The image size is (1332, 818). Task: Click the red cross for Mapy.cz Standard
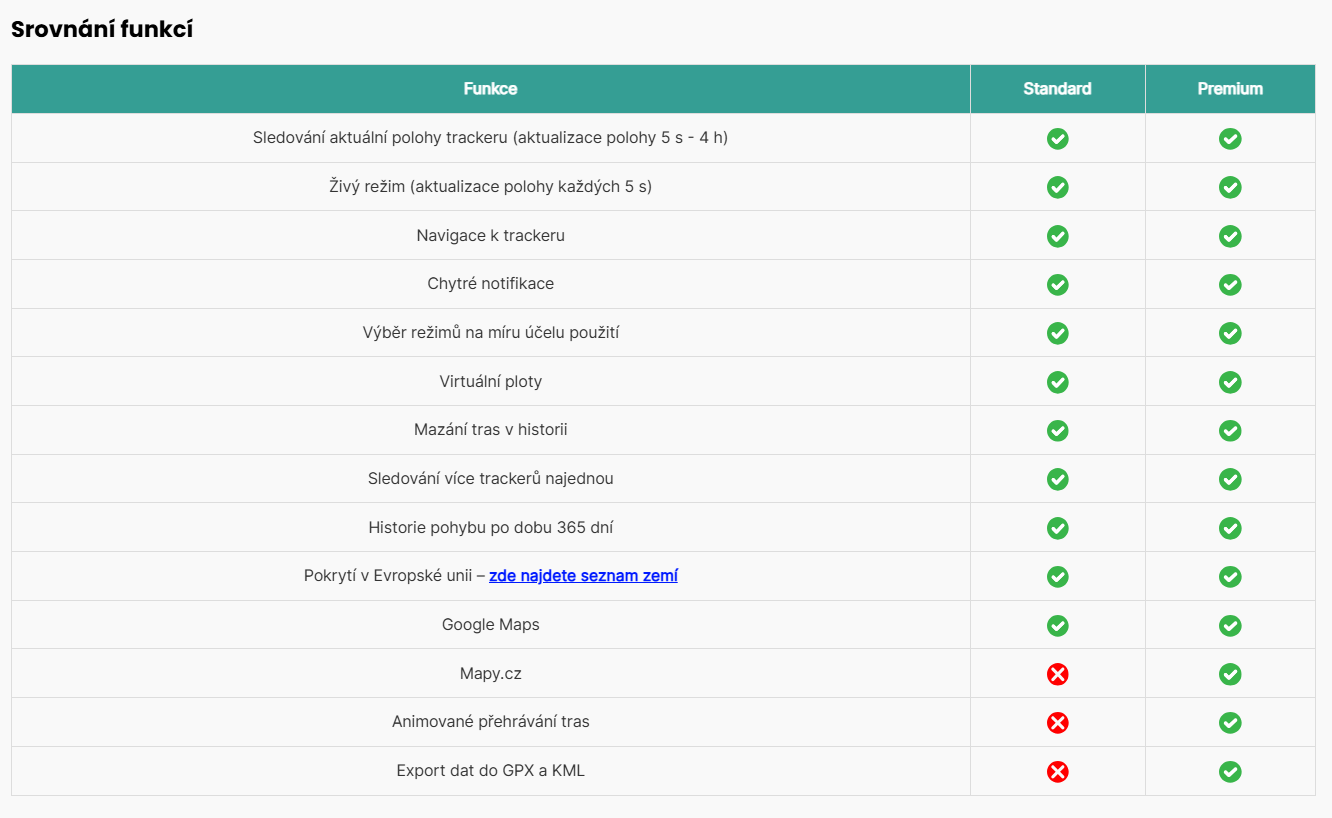(x=1057, y=674)
